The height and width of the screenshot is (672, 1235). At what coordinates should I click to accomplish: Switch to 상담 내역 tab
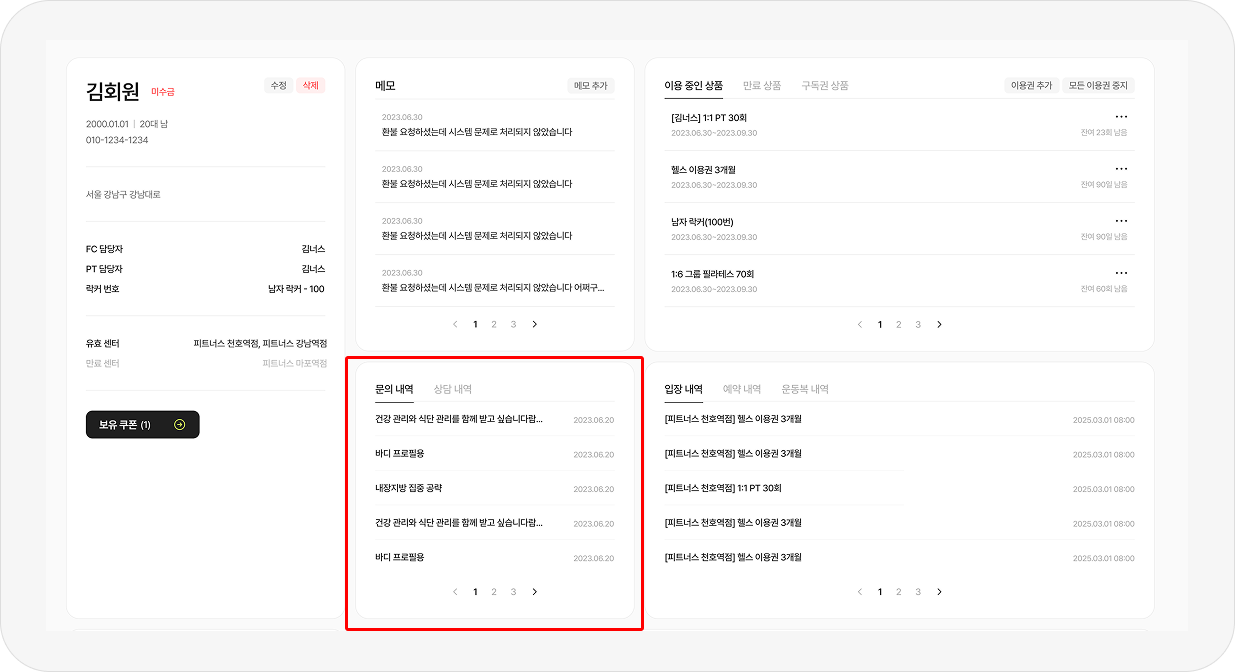pos(453,389)
